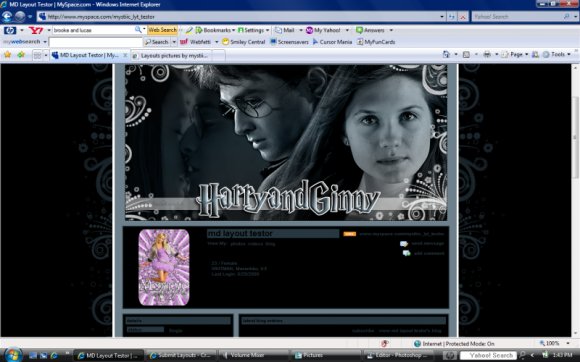Image resolution: width=580 pixels, height=362 pixels.
Task: Close the MD Layout Testor tab
Action: [125, 55]
